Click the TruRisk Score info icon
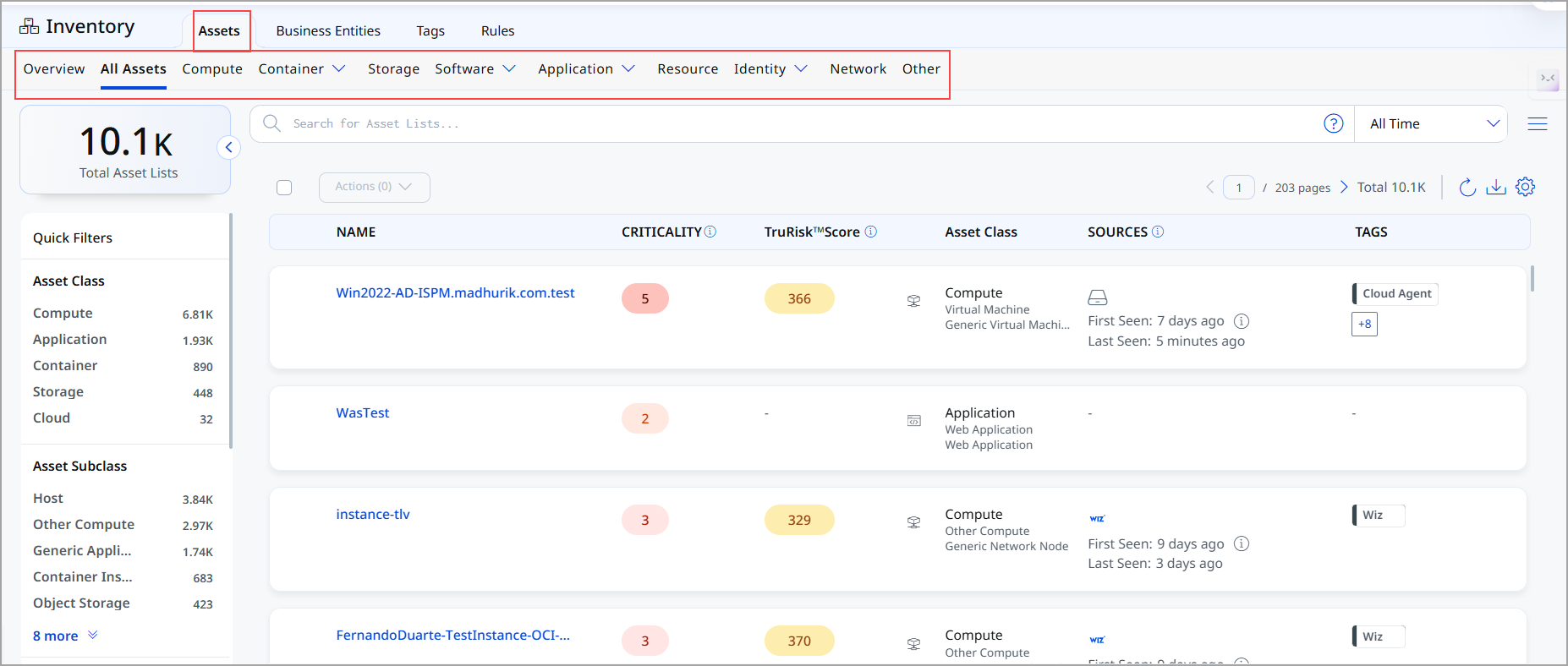This screenshot has width=1568, height=666. pyautogui.click(x=870, y=232)
